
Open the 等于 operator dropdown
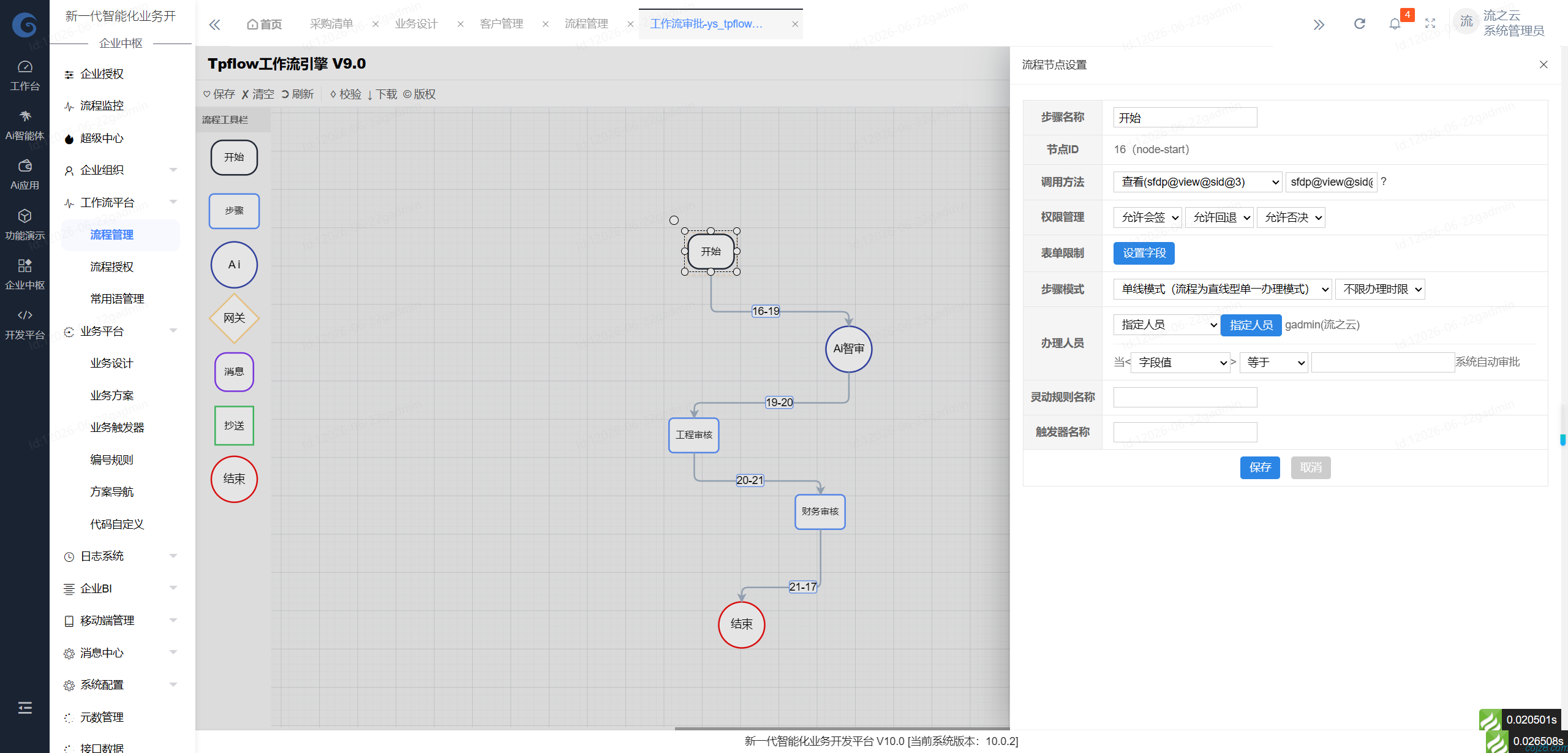coord(1274,363)
